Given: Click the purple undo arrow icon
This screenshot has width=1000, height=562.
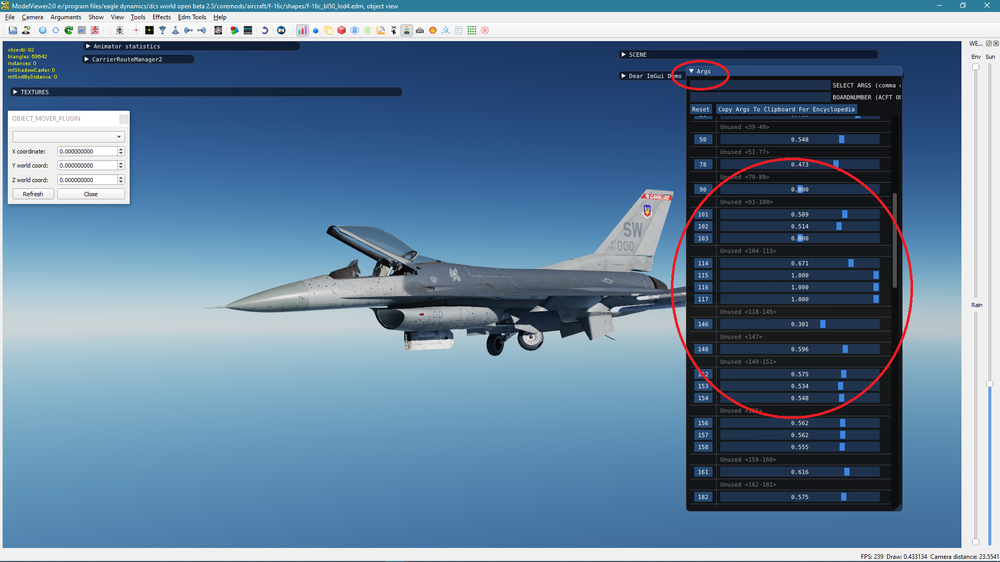Looking at the screenshot, I should (265, 30).
